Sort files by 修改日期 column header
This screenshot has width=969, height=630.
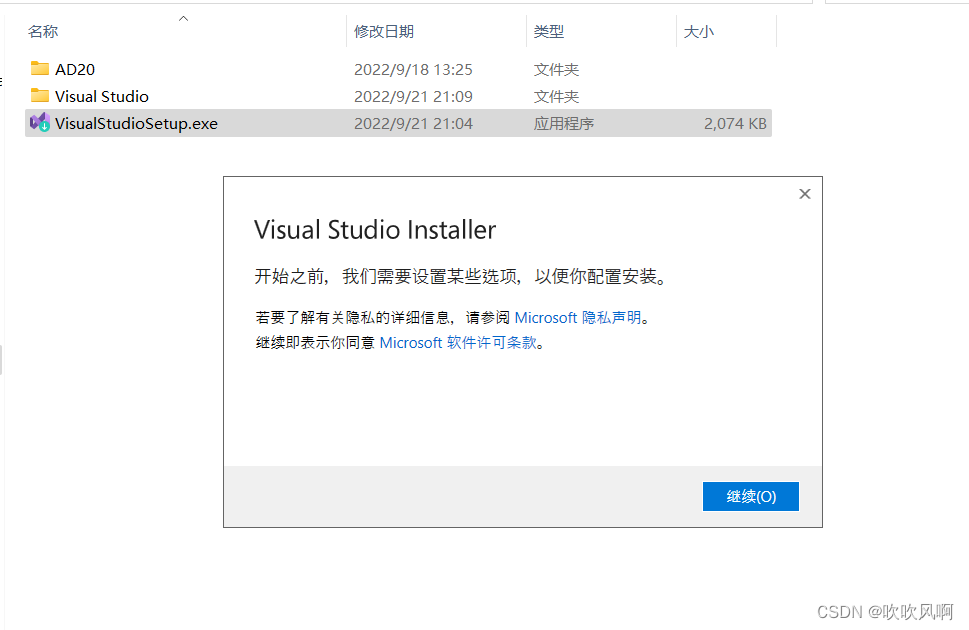click(384, 32)
